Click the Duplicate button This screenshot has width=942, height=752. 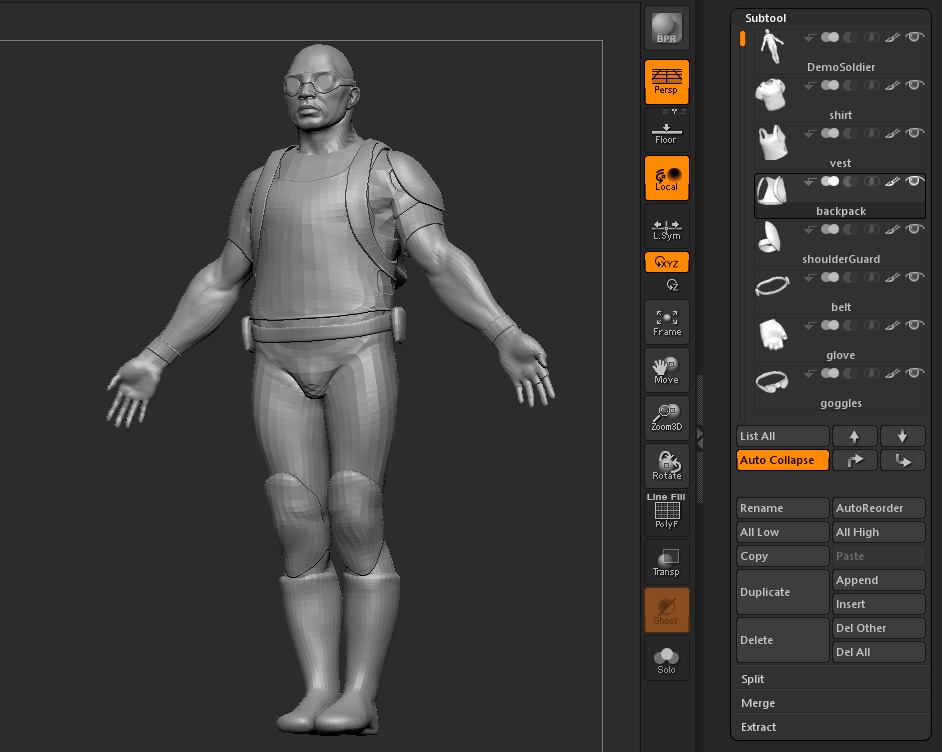click(782, 592)
